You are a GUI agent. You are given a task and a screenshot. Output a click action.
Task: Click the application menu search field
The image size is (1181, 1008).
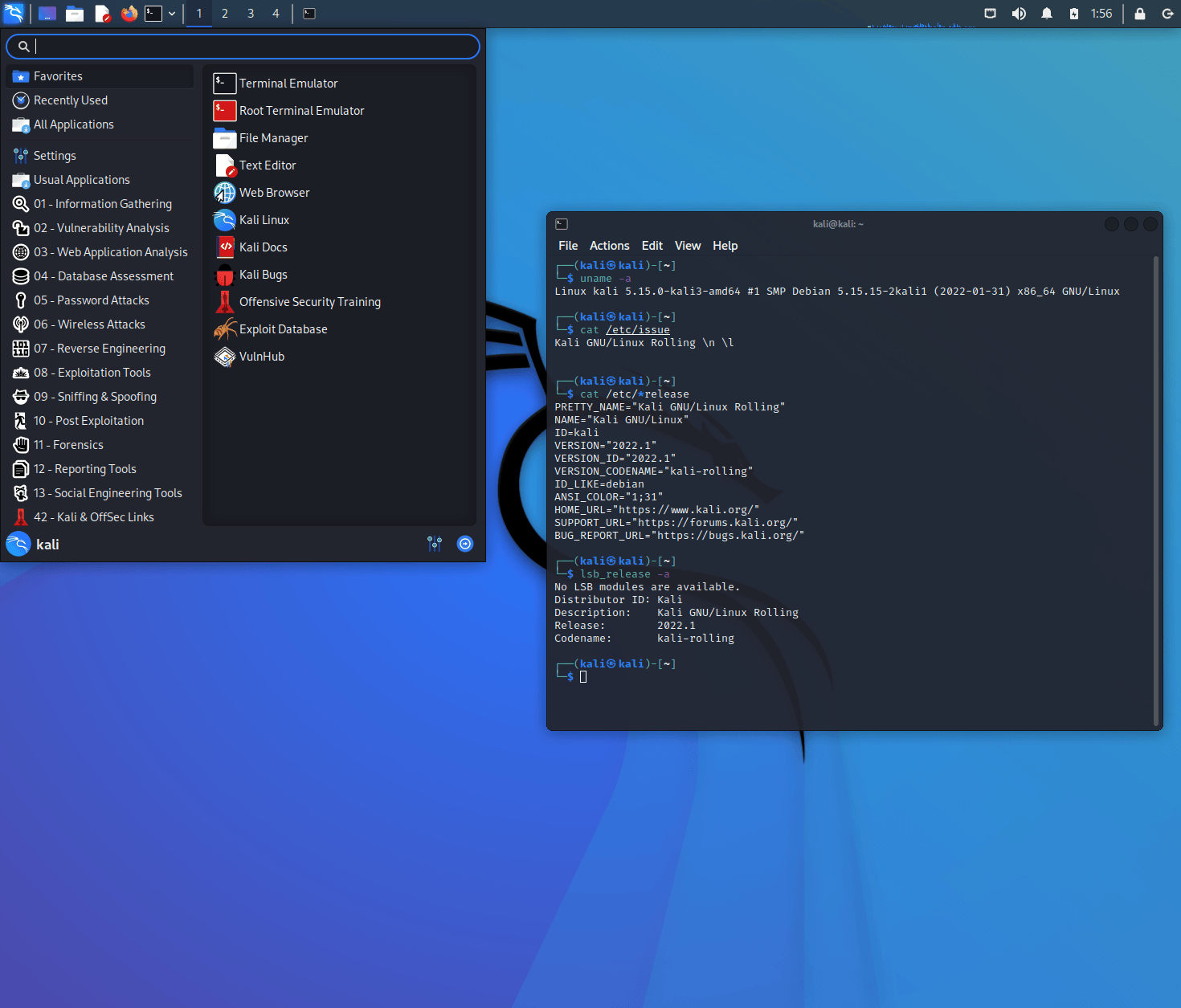(x=249, y=47)
